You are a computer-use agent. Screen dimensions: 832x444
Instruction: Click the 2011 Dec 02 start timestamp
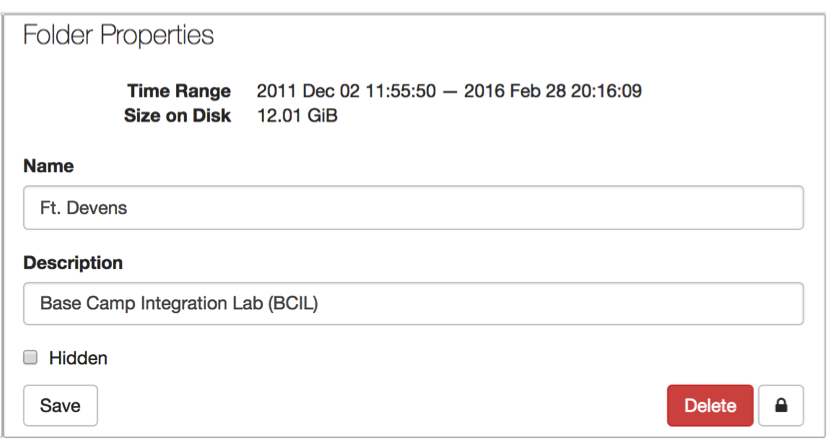(346, 91)
